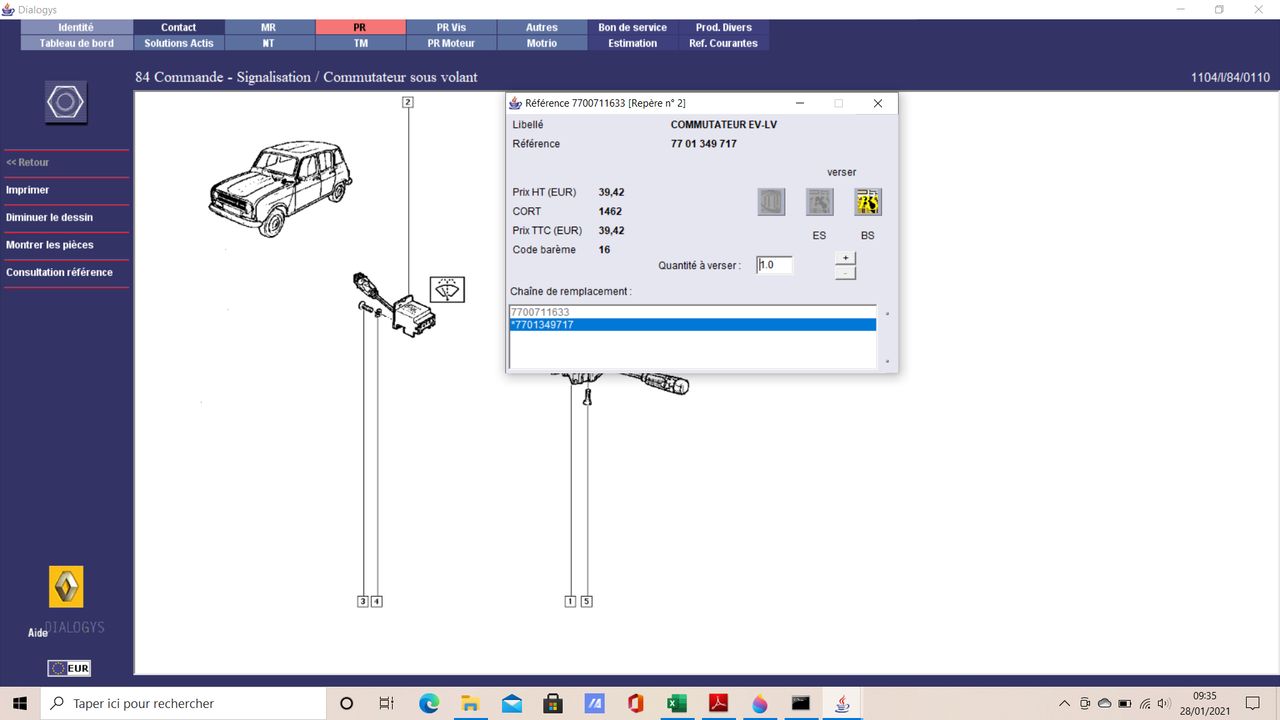
Task: Click the Code barème value 16
Action: (x=604, y=250)
